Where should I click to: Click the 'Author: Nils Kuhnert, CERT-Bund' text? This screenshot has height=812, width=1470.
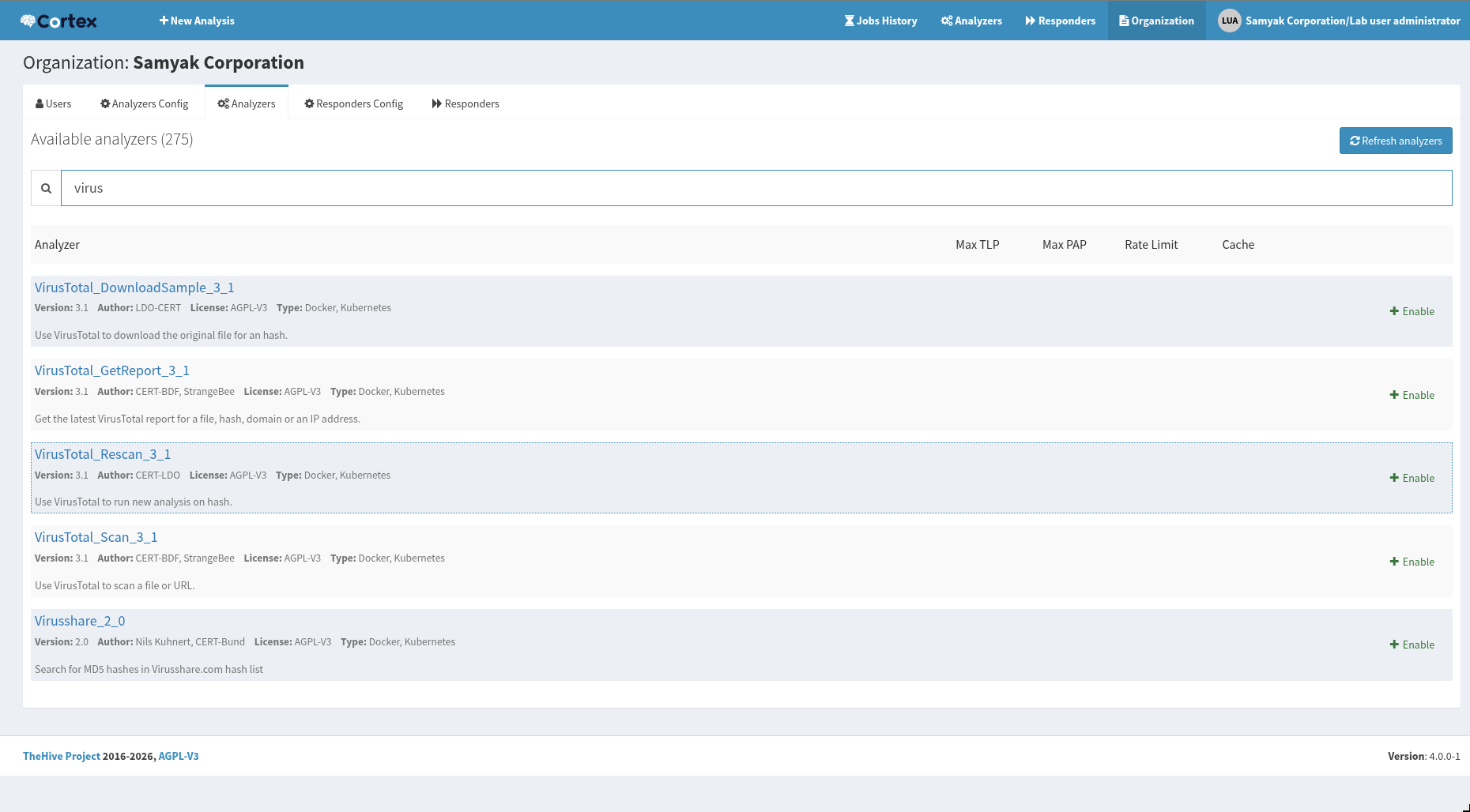pos(171,641)
